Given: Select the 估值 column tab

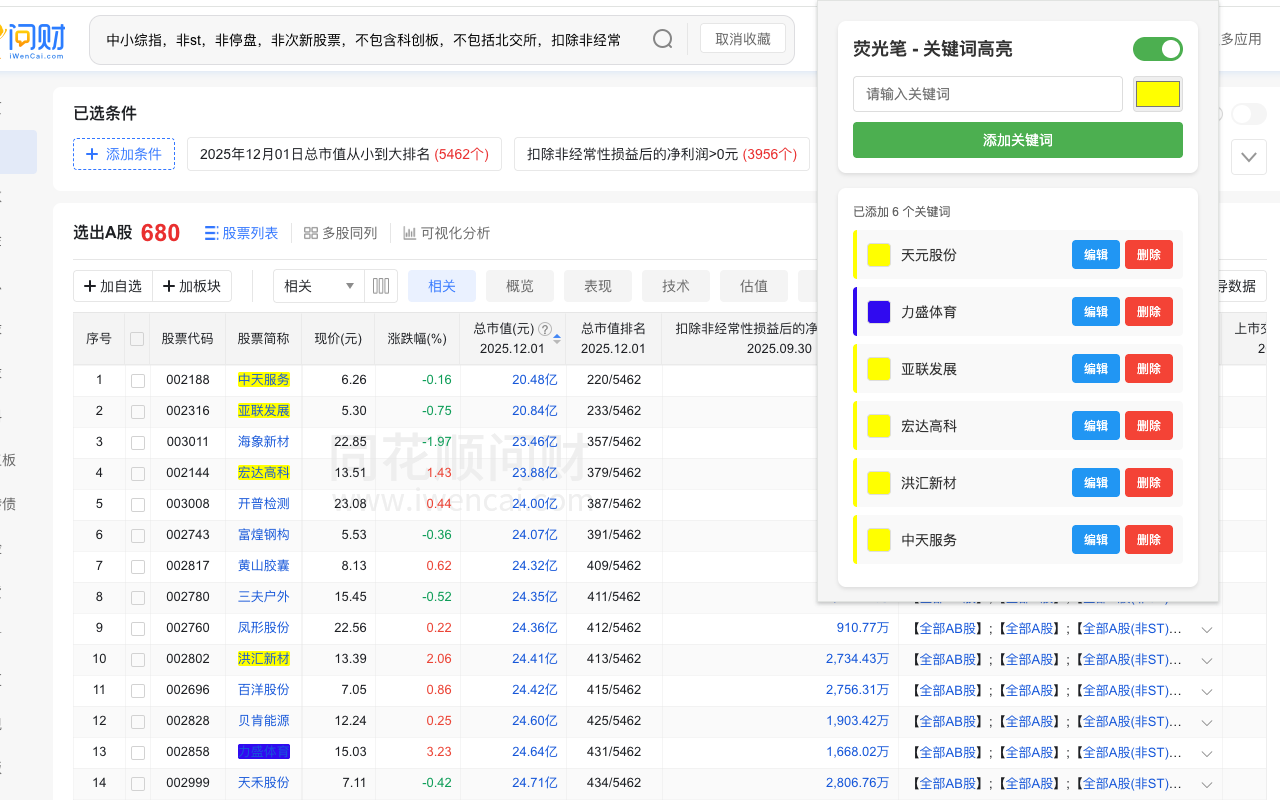Looking at the screenshot, I should (754, 286).
